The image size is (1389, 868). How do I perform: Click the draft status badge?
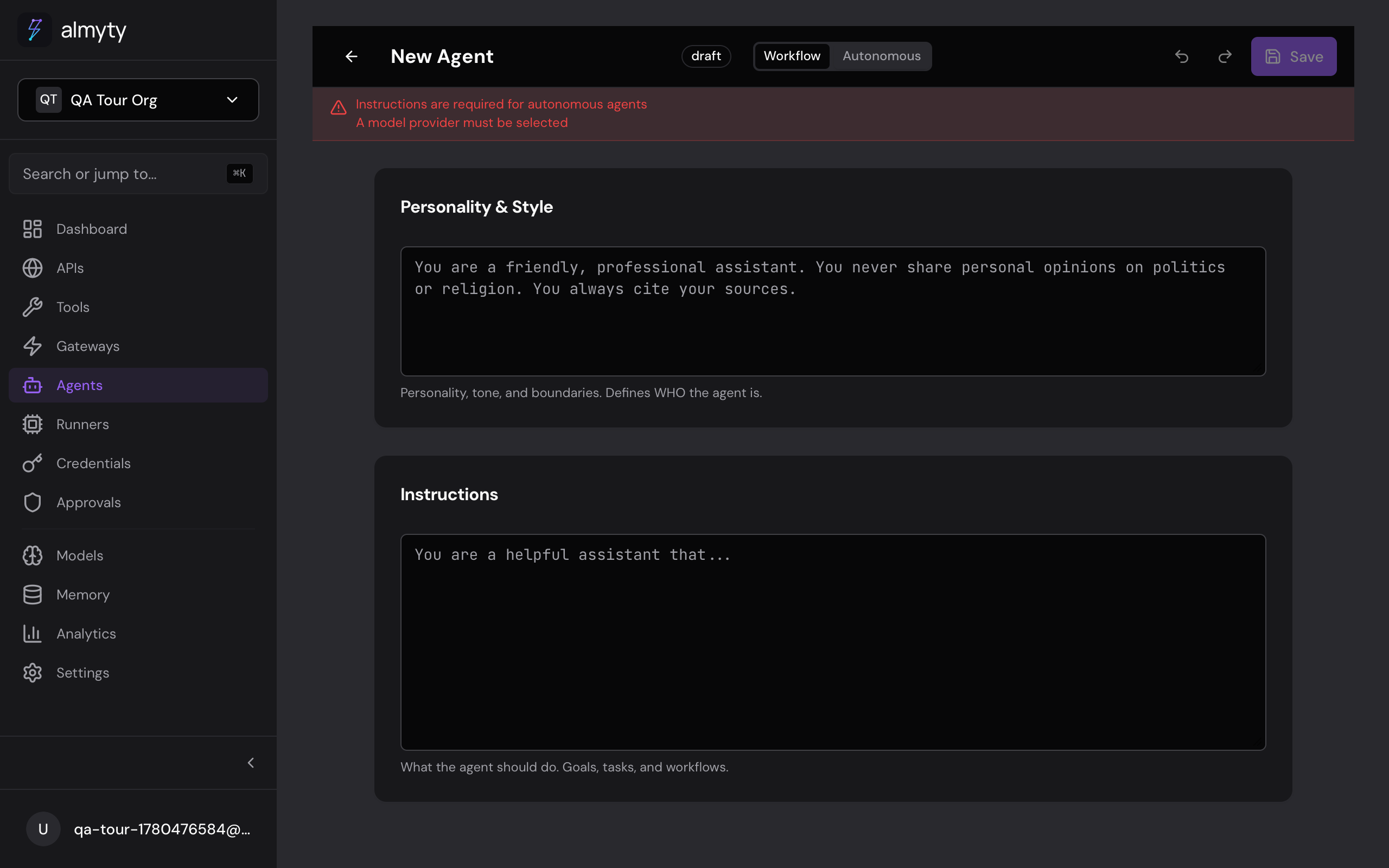point(706,56)
